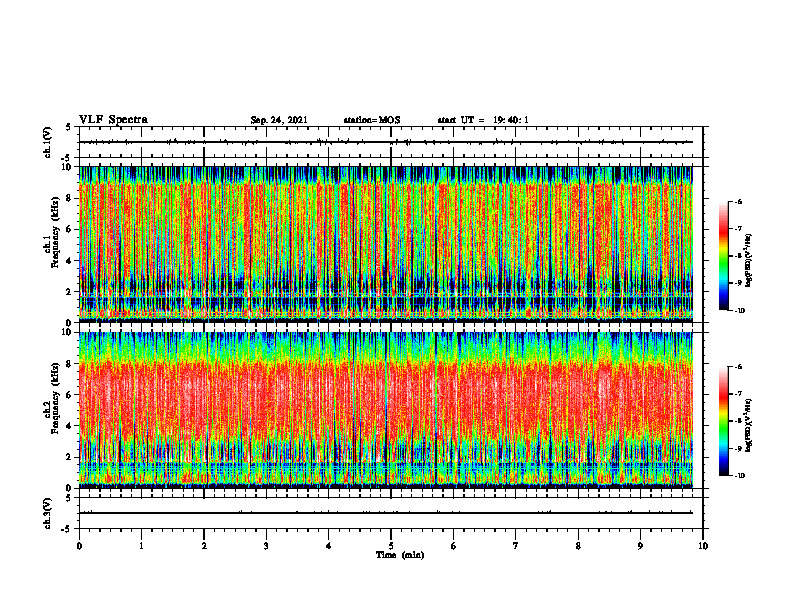The image size is (792, 612).
Task: Click the "2" kHz tick of ch.2 spectrogram
Action: pos(70,457)
